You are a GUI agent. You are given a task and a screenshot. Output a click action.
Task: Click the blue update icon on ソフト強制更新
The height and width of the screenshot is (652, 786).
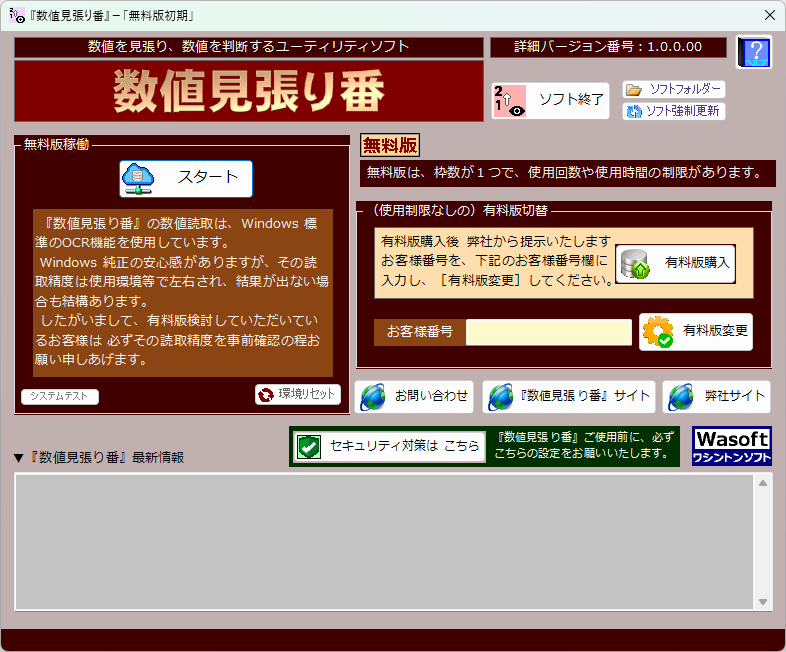click(x=635, y=111)
